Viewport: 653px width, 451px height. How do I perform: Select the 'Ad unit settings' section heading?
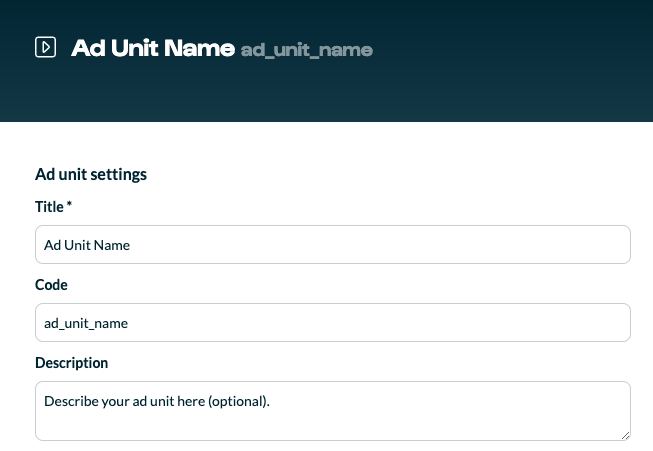click(91, 174)
